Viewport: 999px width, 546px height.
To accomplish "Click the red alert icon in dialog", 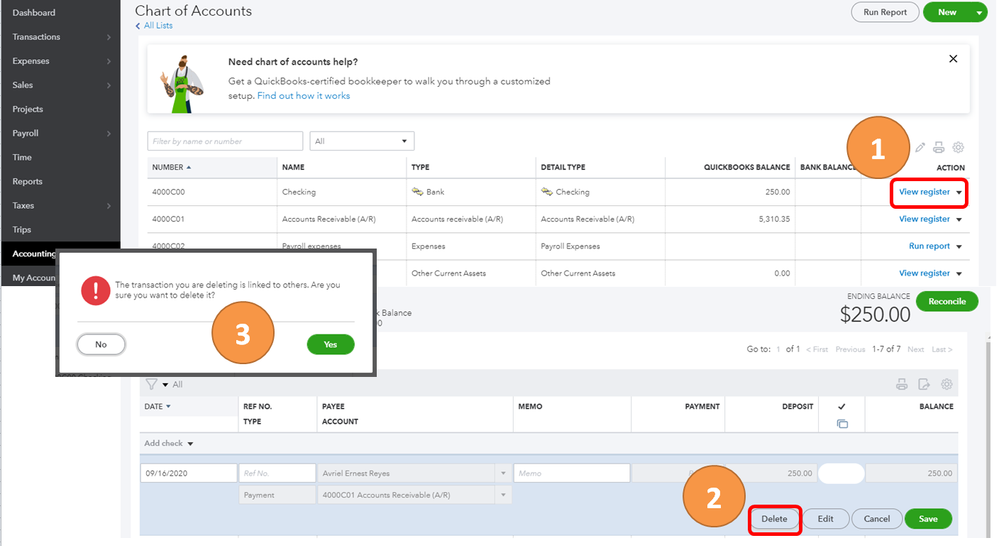I will tap(96, 290).
